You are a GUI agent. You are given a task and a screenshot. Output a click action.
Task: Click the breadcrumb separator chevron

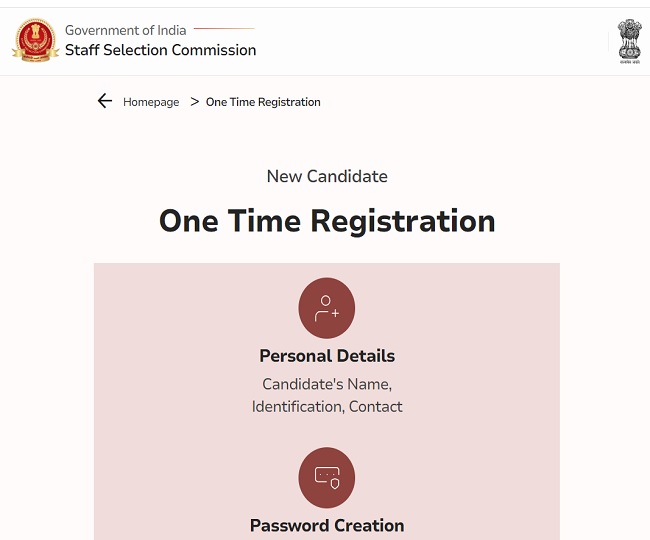tap(194, 101)
